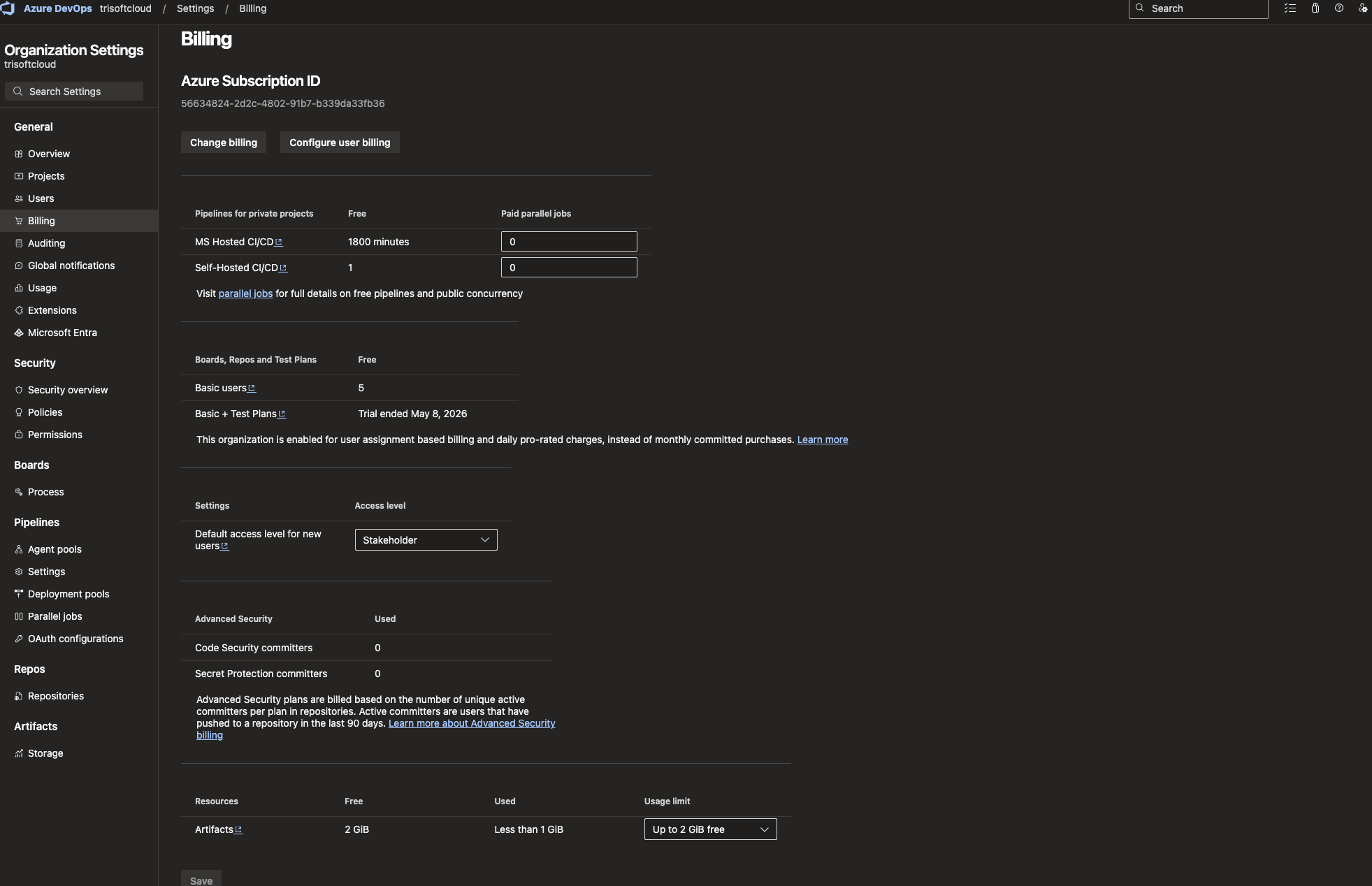Expand the Up to 2 GiB free dropdown
1372x886 pixels.
click(x=710, y=829)
